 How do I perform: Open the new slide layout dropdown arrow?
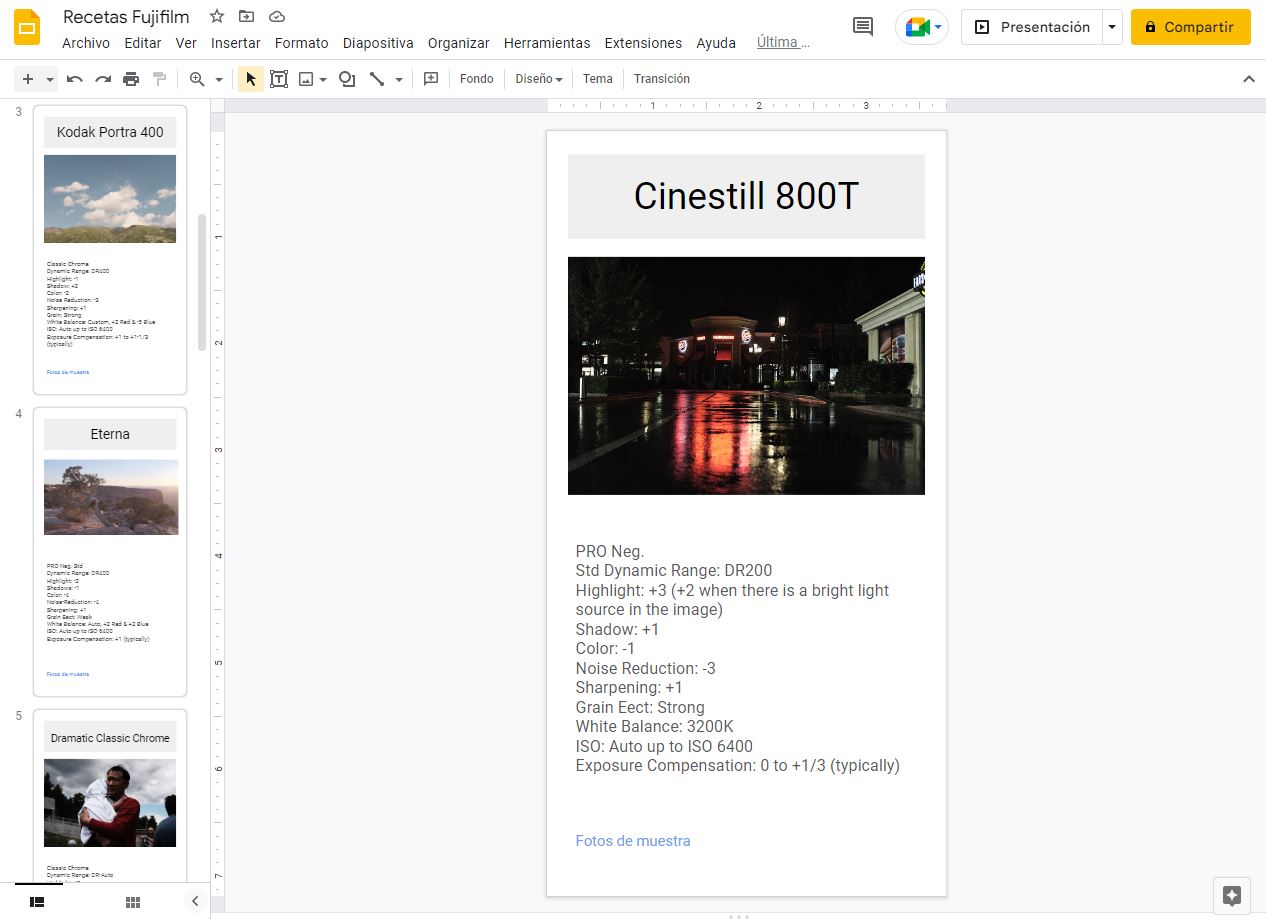pos(50,79)
